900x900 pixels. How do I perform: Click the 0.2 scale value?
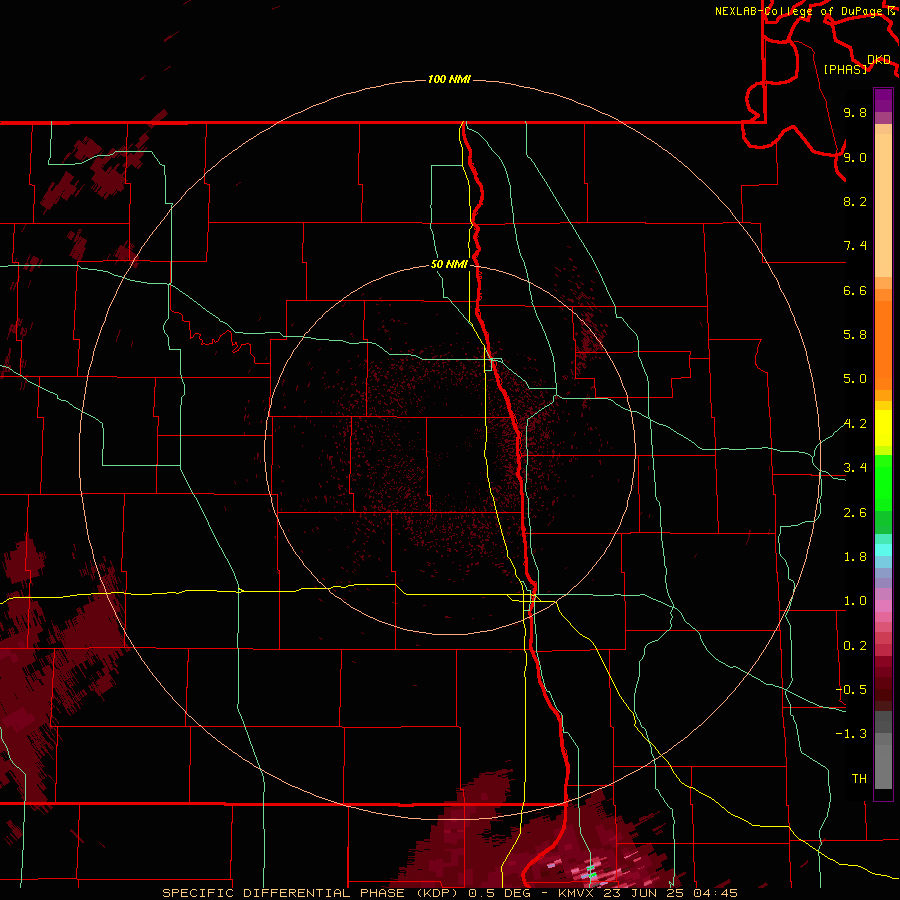coord(855,646)
